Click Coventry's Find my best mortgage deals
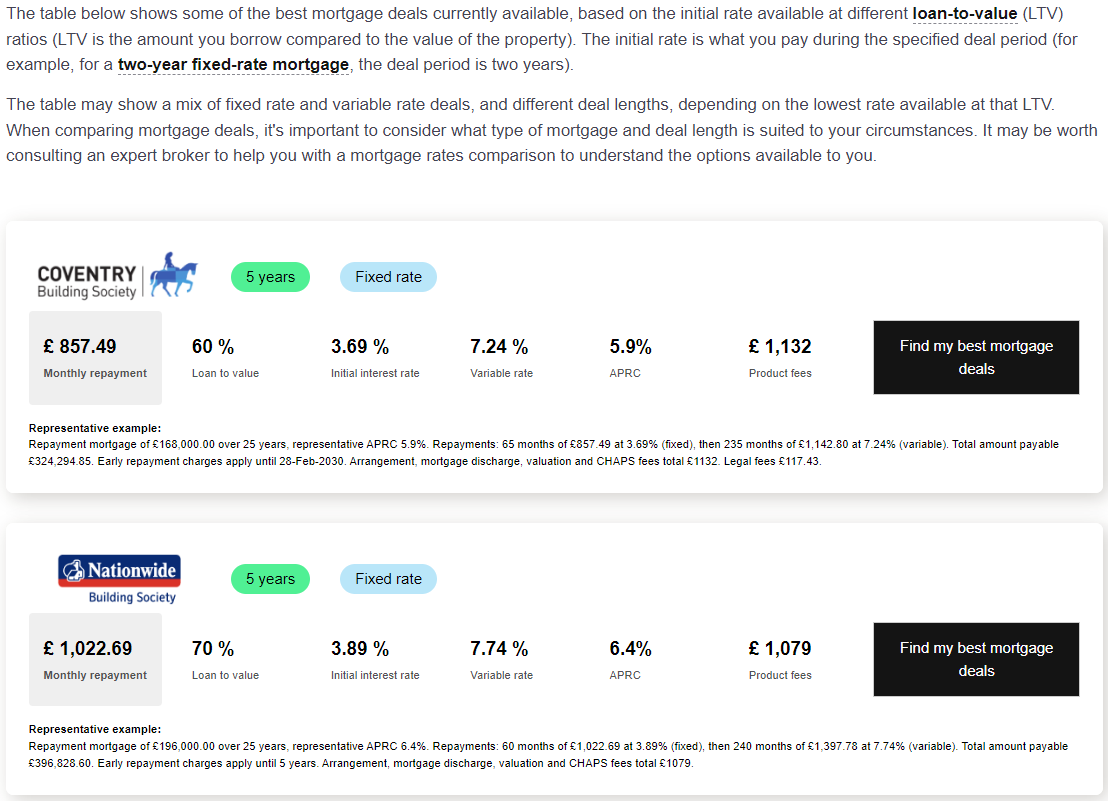Viewport: 1108px width, 801px height. [976, 357]
